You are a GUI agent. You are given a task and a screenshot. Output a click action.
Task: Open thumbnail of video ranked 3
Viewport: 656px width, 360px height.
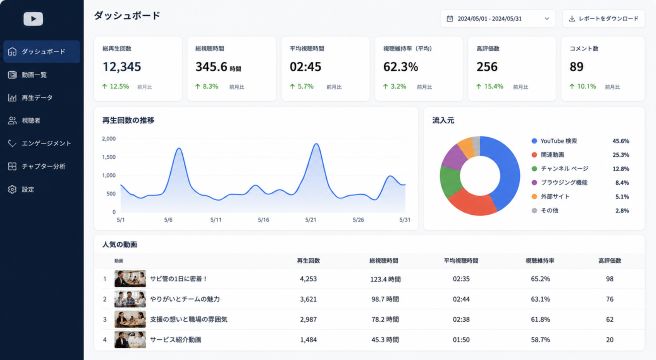click(x=130, y=319)
